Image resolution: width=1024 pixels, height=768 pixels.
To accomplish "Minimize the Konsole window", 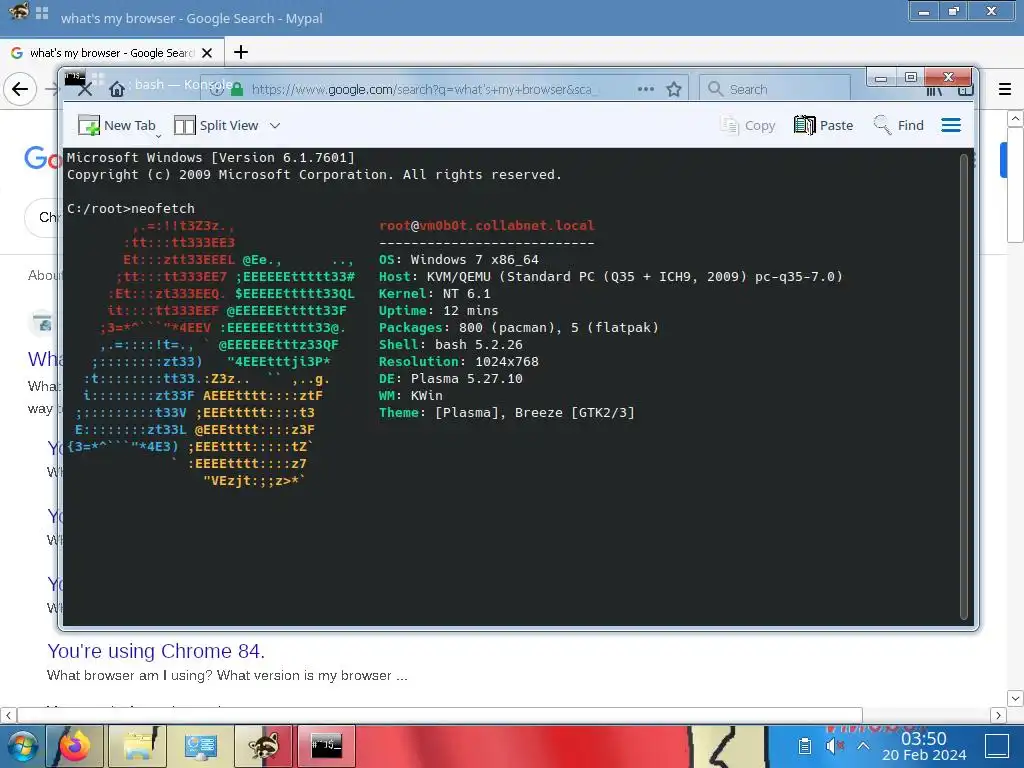I will [x=881, y=78].
